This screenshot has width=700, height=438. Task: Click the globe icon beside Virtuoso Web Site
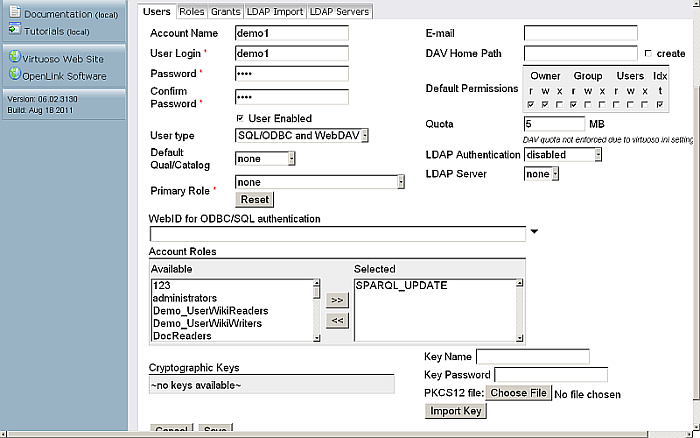15,57
